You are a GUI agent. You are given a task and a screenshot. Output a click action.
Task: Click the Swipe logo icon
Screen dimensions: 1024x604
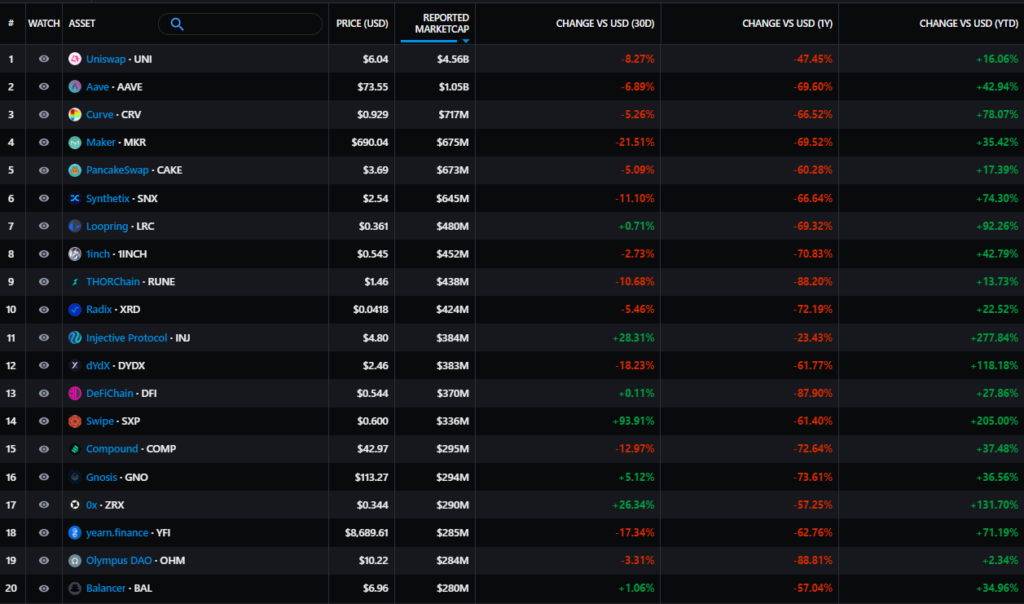tap(75, 421)
